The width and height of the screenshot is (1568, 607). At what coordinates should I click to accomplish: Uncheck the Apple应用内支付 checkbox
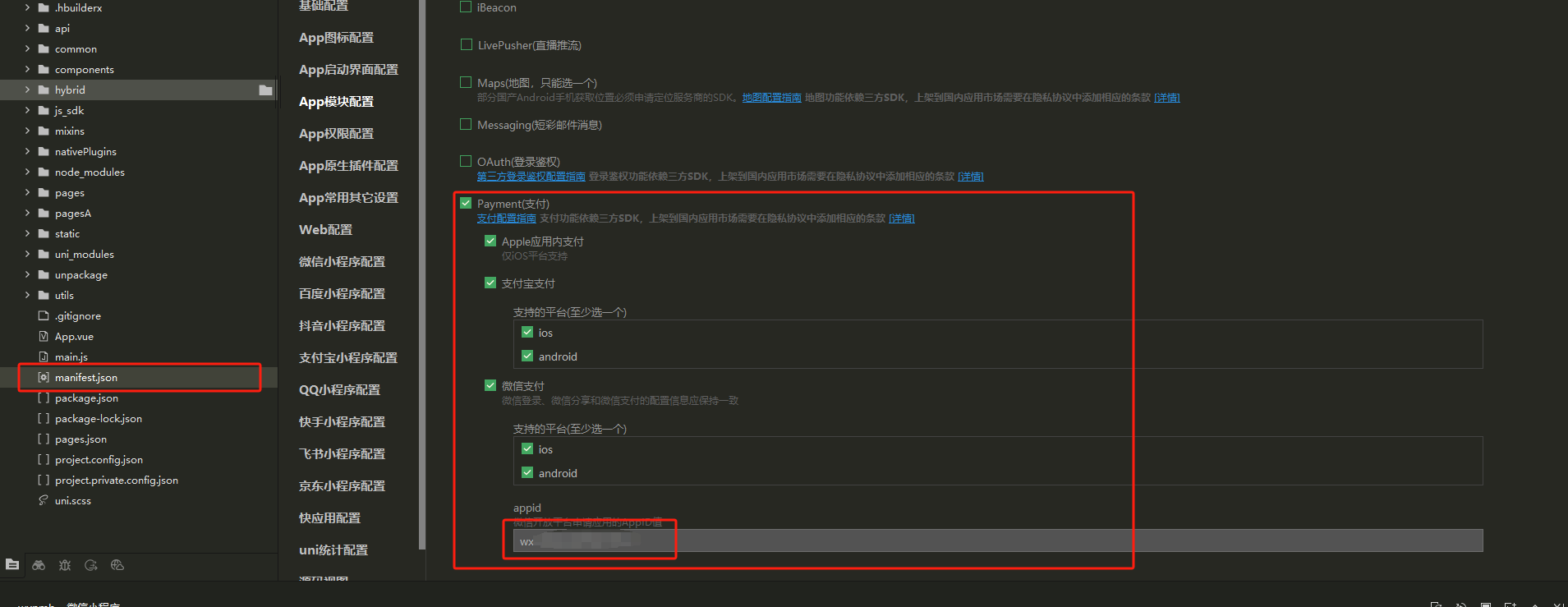click(490, 241)
